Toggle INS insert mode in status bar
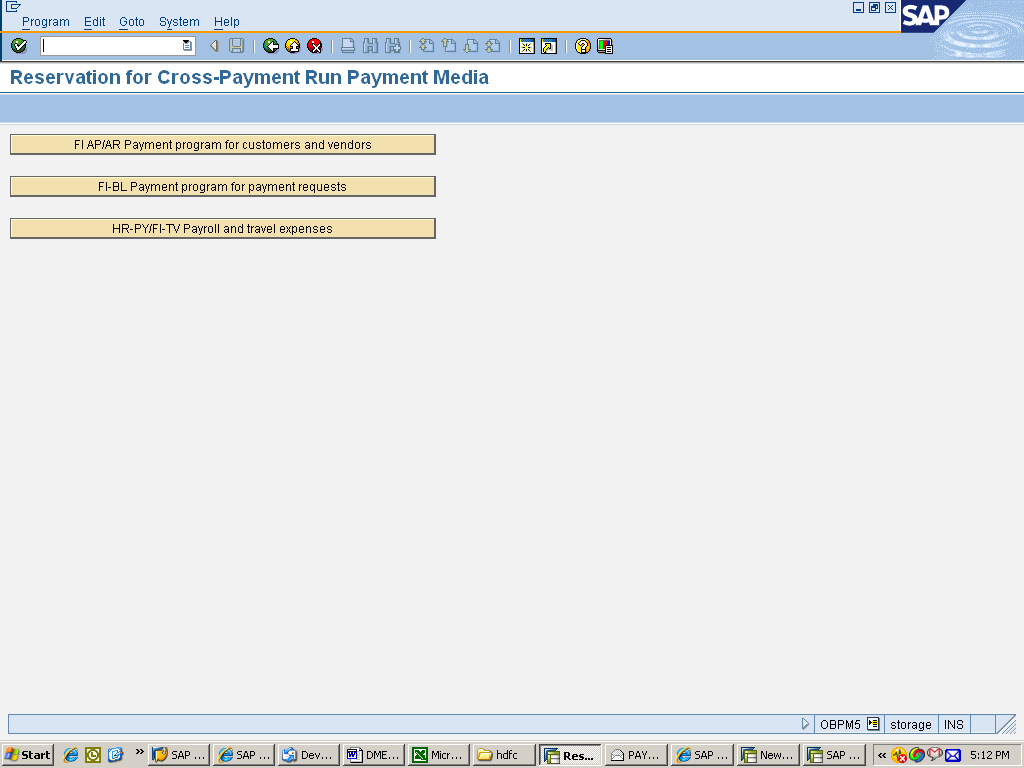 pos(953,724)
